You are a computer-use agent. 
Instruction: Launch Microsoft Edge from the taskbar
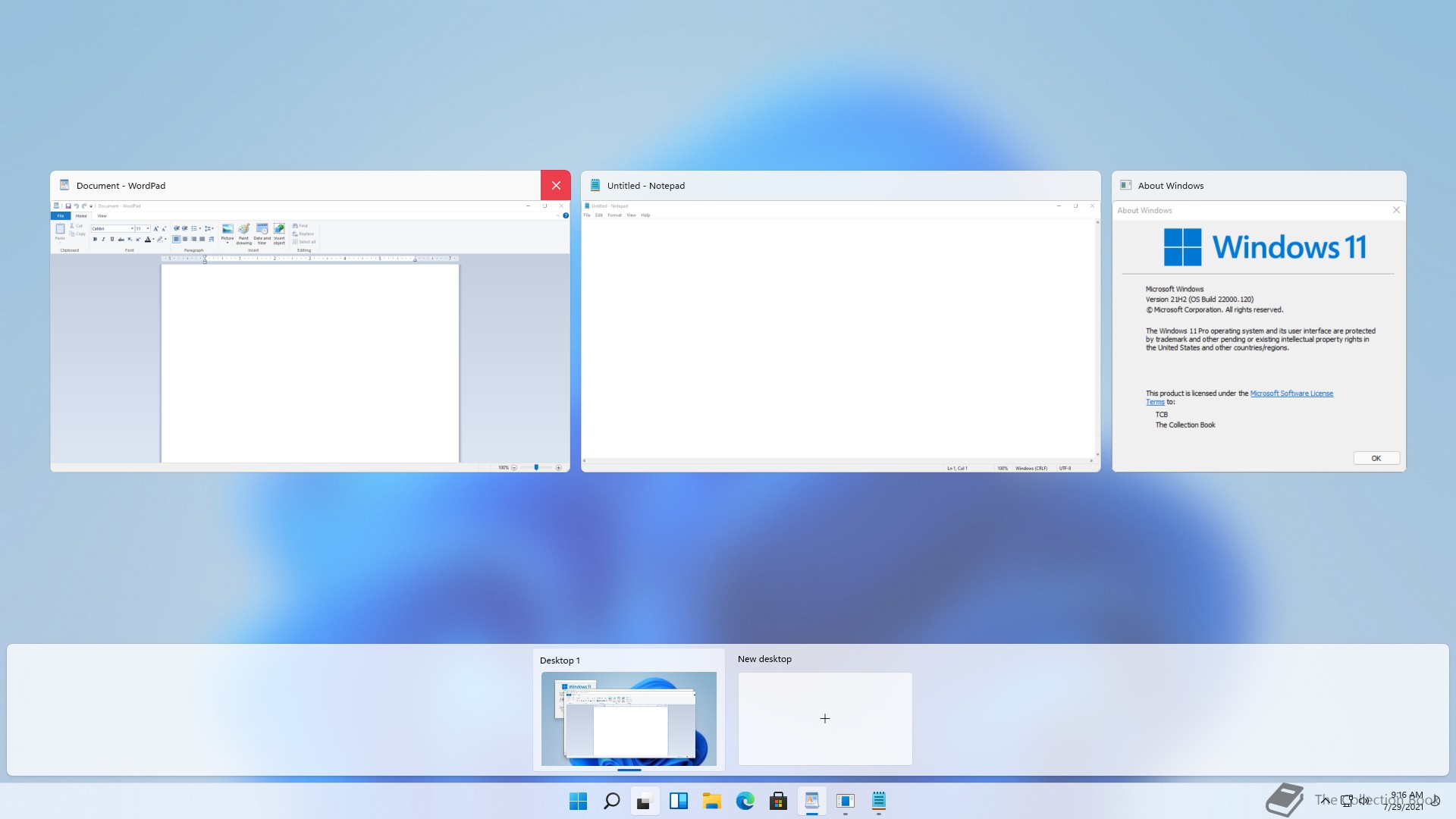coord(745,801)
